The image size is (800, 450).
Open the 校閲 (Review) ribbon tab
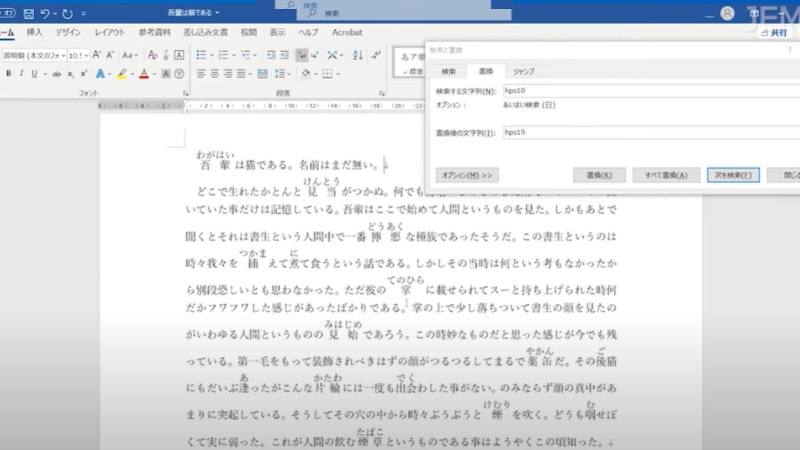(x=249, y=32)
